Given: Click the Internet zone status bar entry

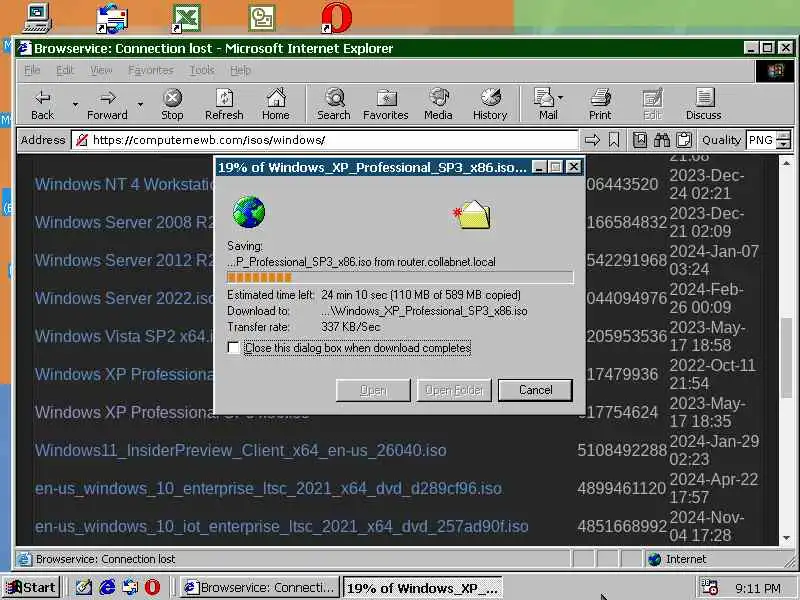Looking at the screenshot, I should pos(679,560).
